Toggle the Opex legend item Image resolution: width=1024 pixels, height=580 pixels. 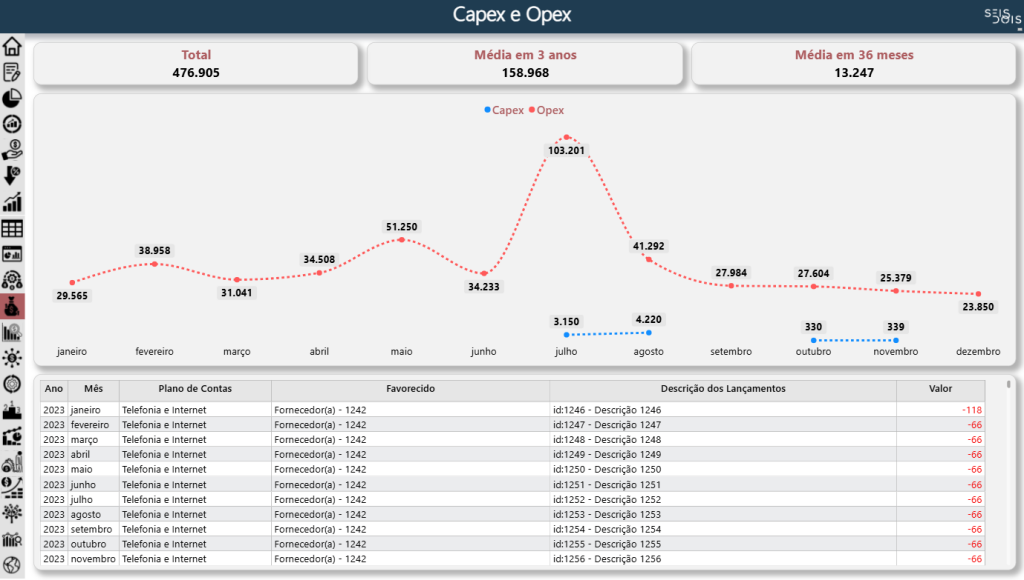click(546, 110)
